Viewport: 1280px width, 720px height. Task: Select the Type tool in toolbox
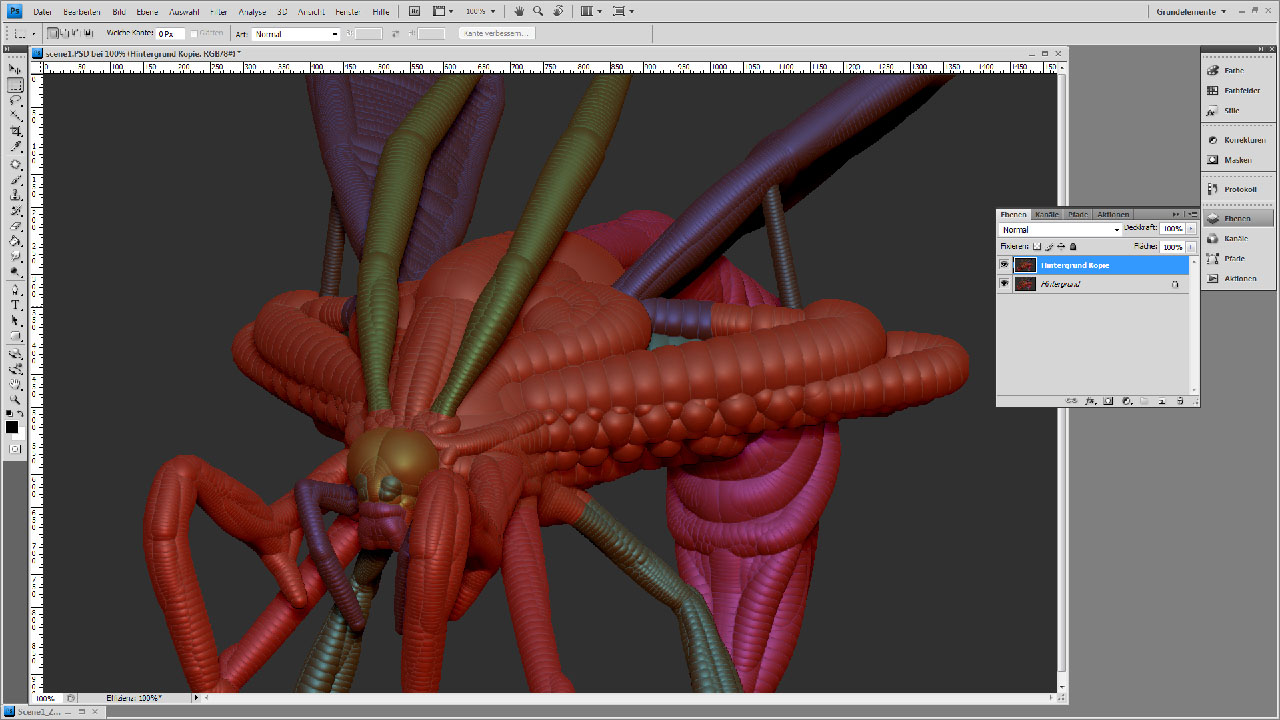coord(15,304)
